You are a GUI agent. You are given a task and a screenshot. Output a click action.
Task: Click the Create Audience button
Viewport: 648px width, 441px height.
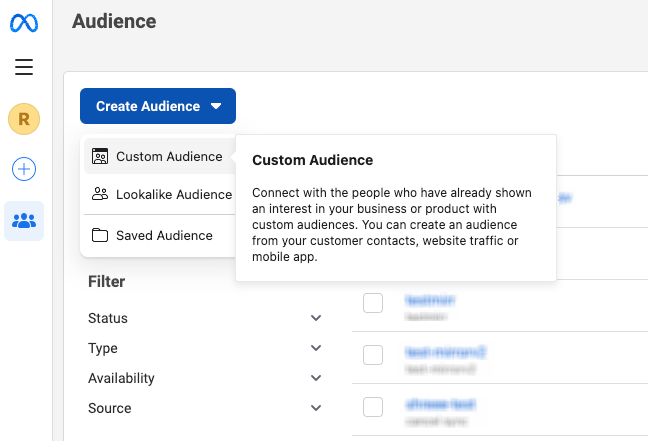click(x=158, y=106)
